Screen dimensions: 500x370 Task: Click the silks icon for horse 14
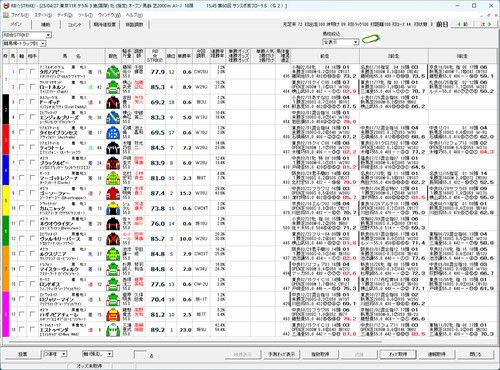click(113, 269)
